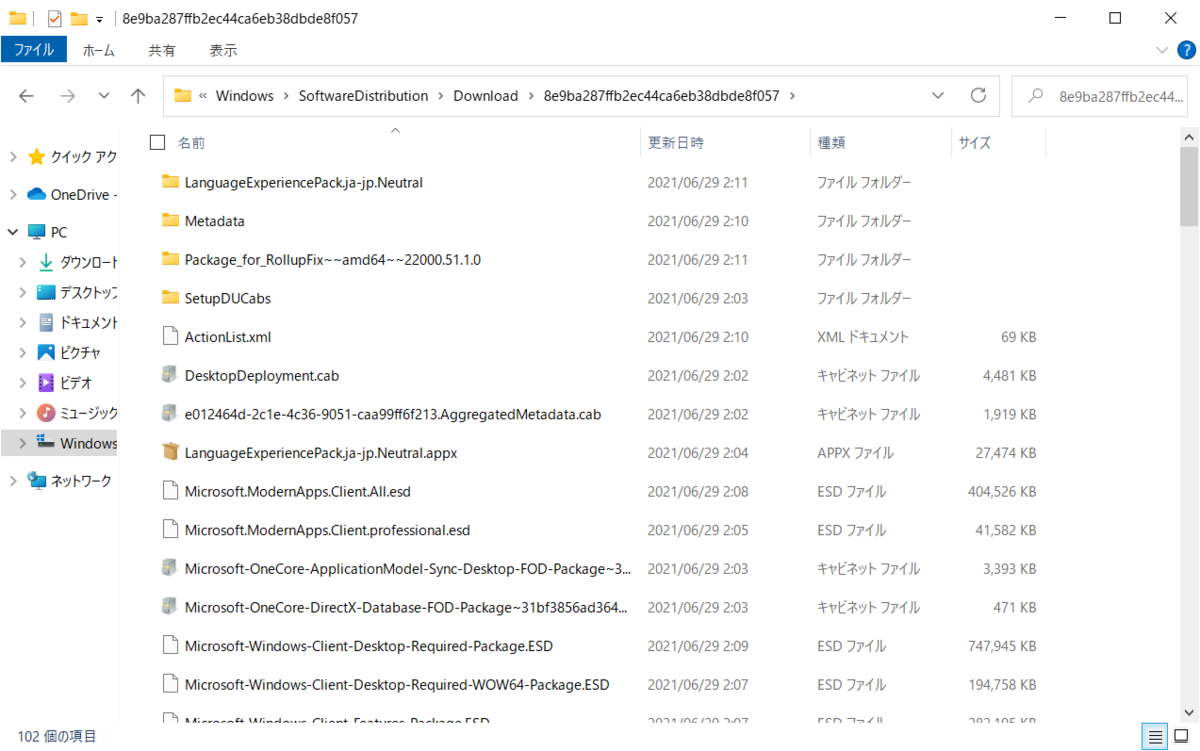1200x751 pixels.
Task: Click Windows in the address breadcrumb
Action: point(244,96)
